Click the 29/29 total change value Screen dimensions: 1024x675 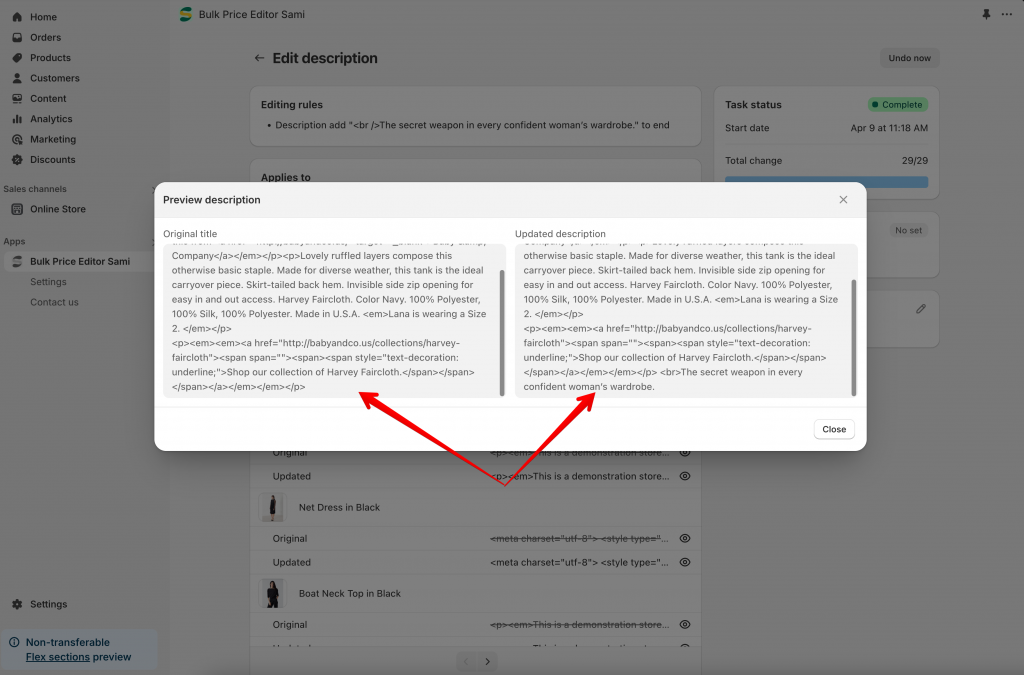[914, 161]
